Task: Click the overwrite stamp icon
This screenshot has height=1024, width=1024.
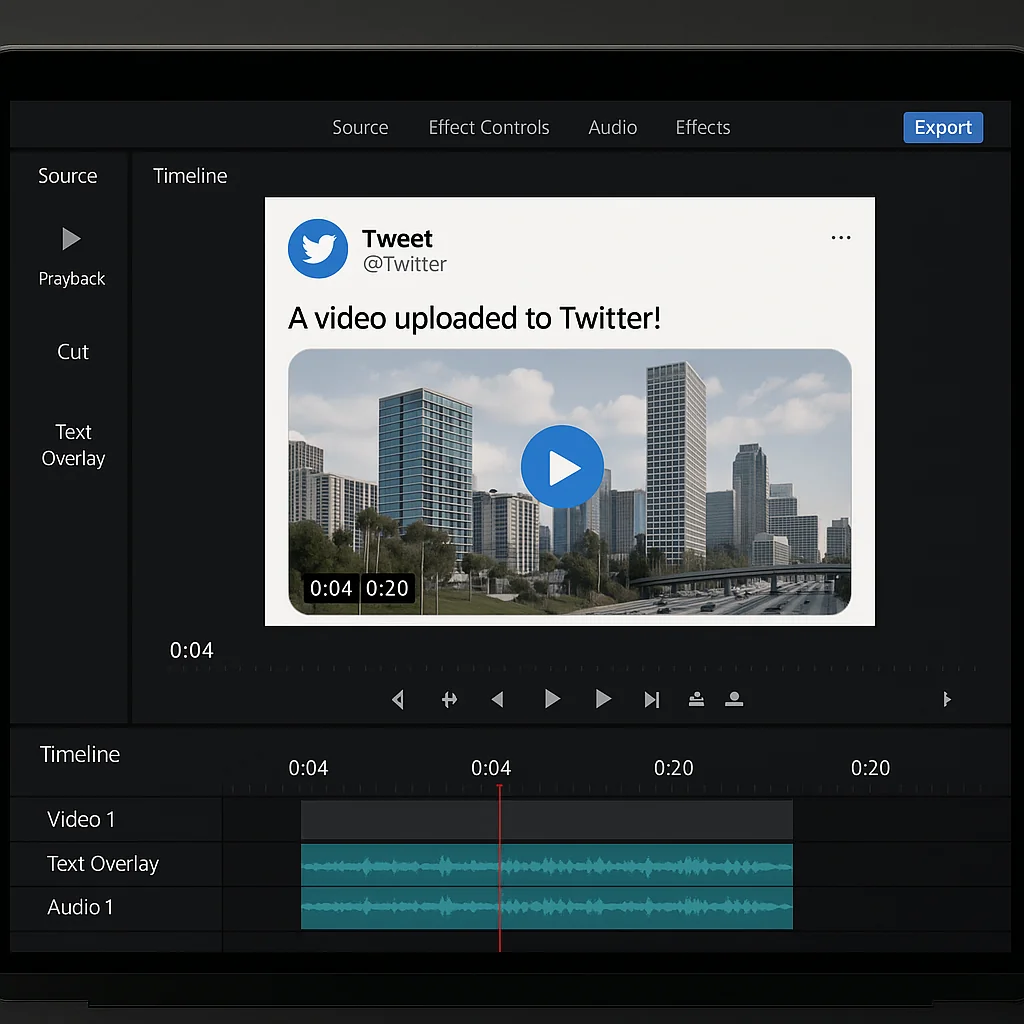Action: (734, 699)
